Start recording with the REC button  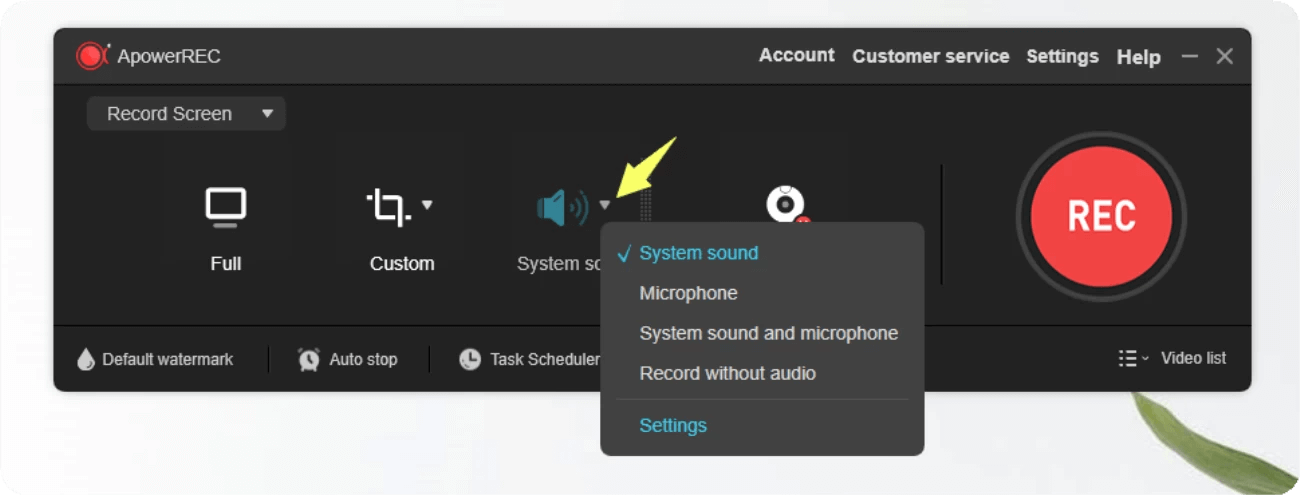coord(1101,217)
